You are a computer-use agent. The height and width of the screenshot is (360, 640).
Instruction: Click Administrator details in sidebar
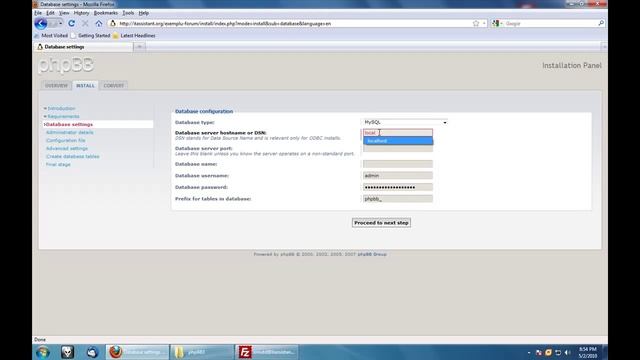click(x=70, y=132)
